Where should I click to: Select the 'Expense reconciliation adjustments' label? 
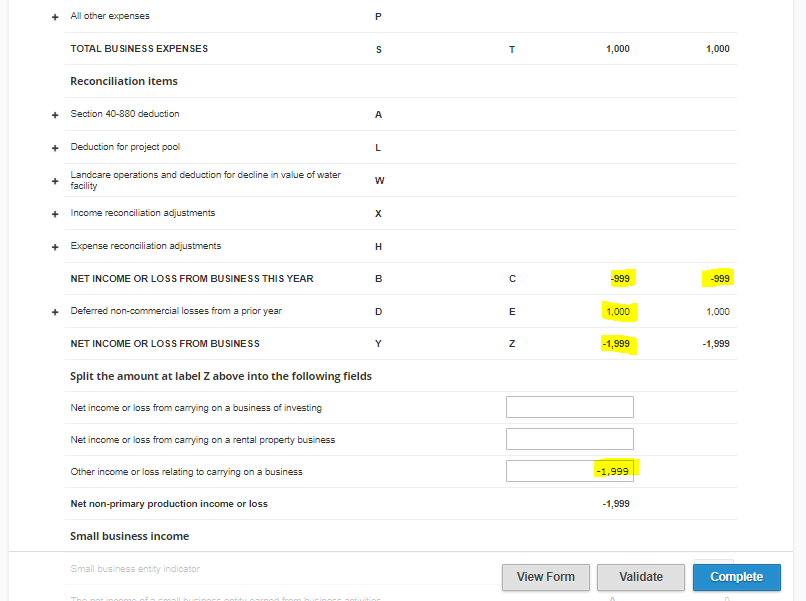click(146, 246)
